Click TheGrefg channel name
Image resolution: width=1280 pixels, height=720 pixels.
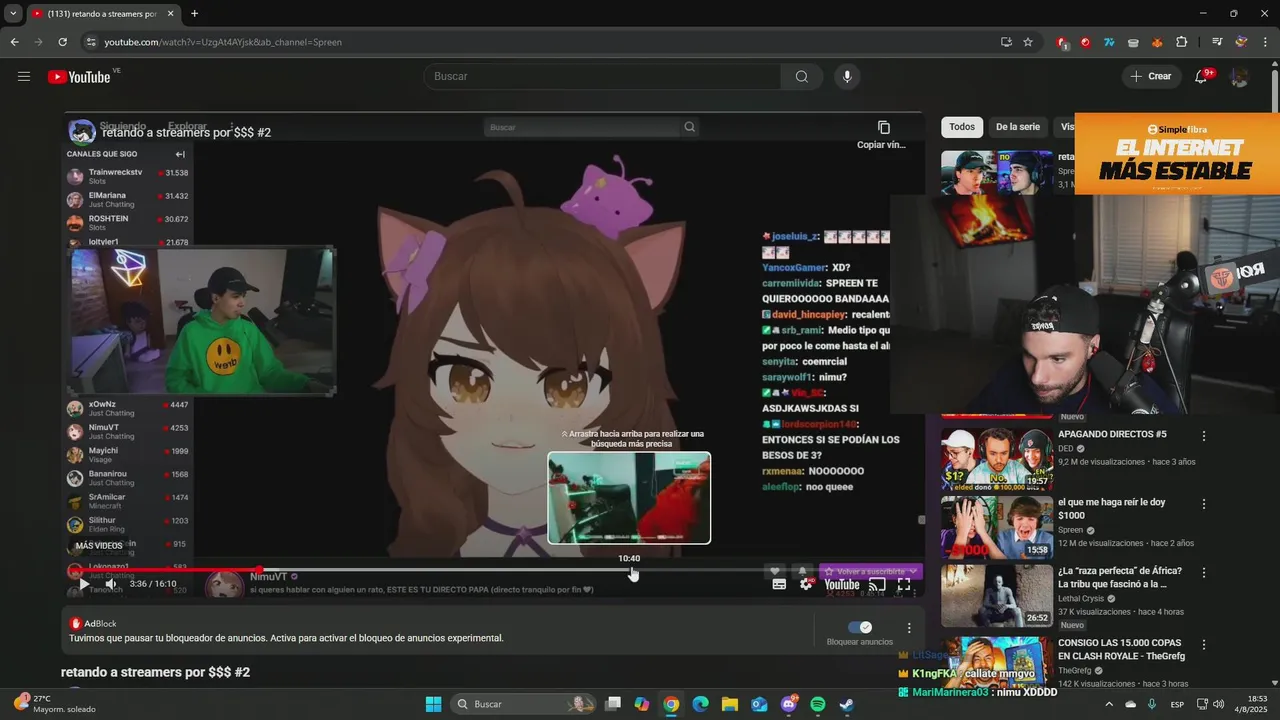click(x=1075, y=670)
